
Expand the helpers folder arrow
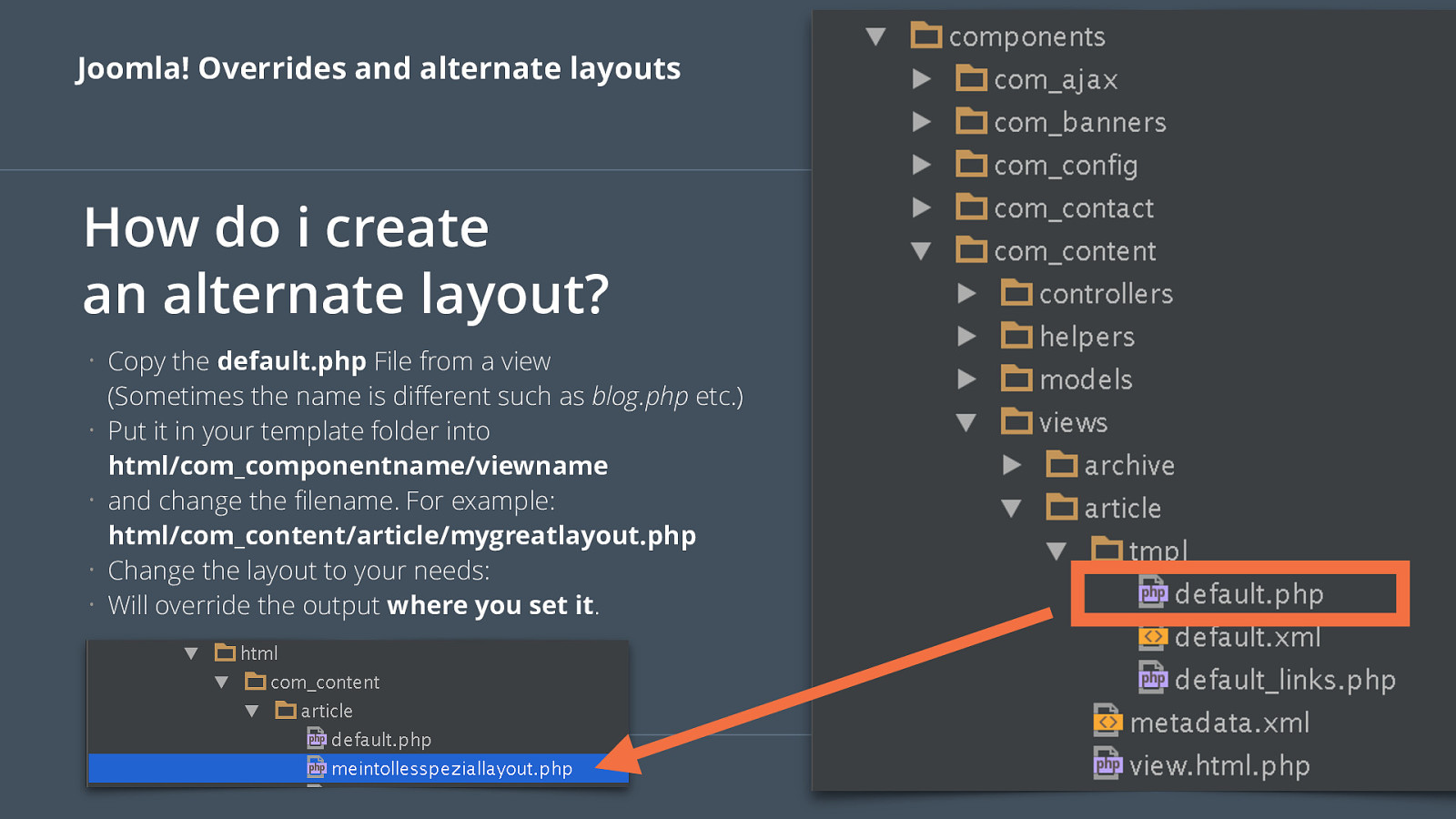(x=967, y=336)
